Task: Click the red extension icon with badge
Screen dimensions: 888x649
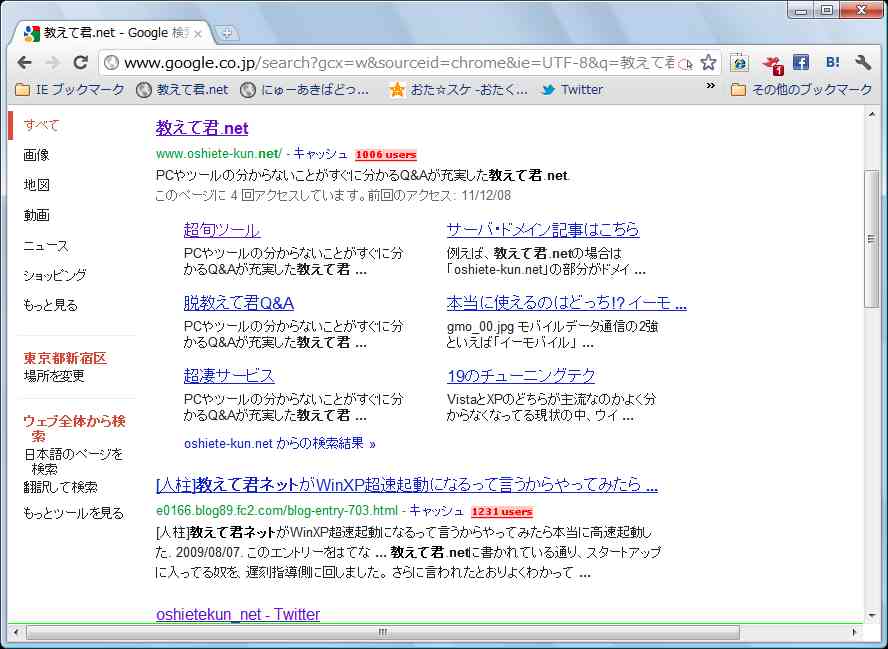Action: tap(771, 63)
